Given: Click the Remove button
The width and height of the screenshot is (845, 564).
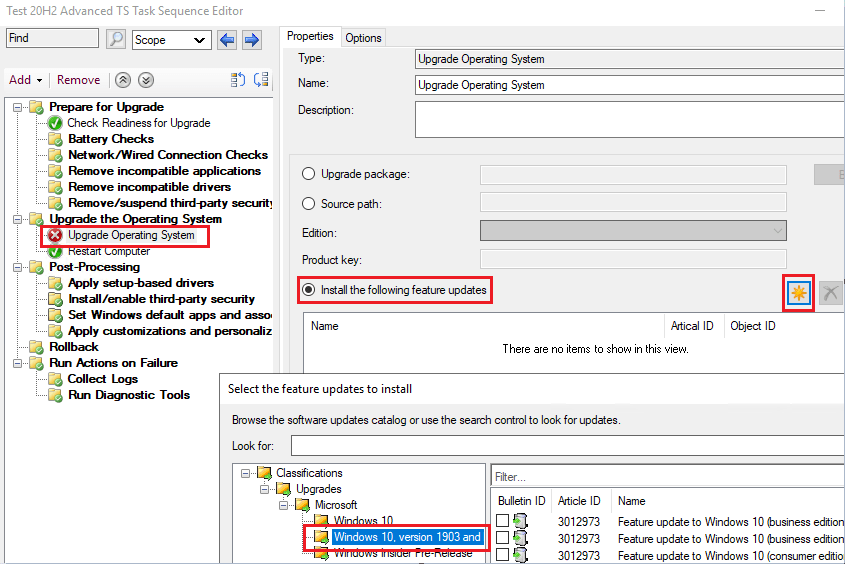Looking at the screenshot, I should 78,80.
